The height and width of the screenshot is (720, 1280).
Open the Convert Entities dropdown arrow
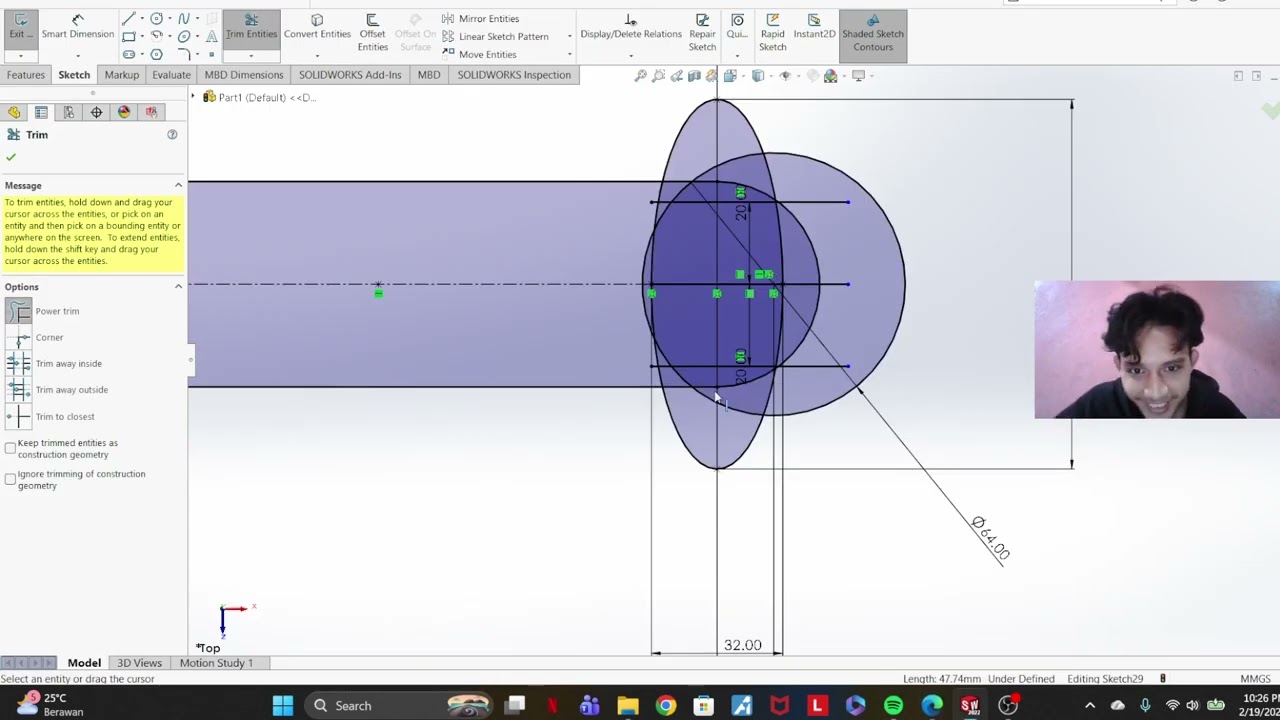317,55
